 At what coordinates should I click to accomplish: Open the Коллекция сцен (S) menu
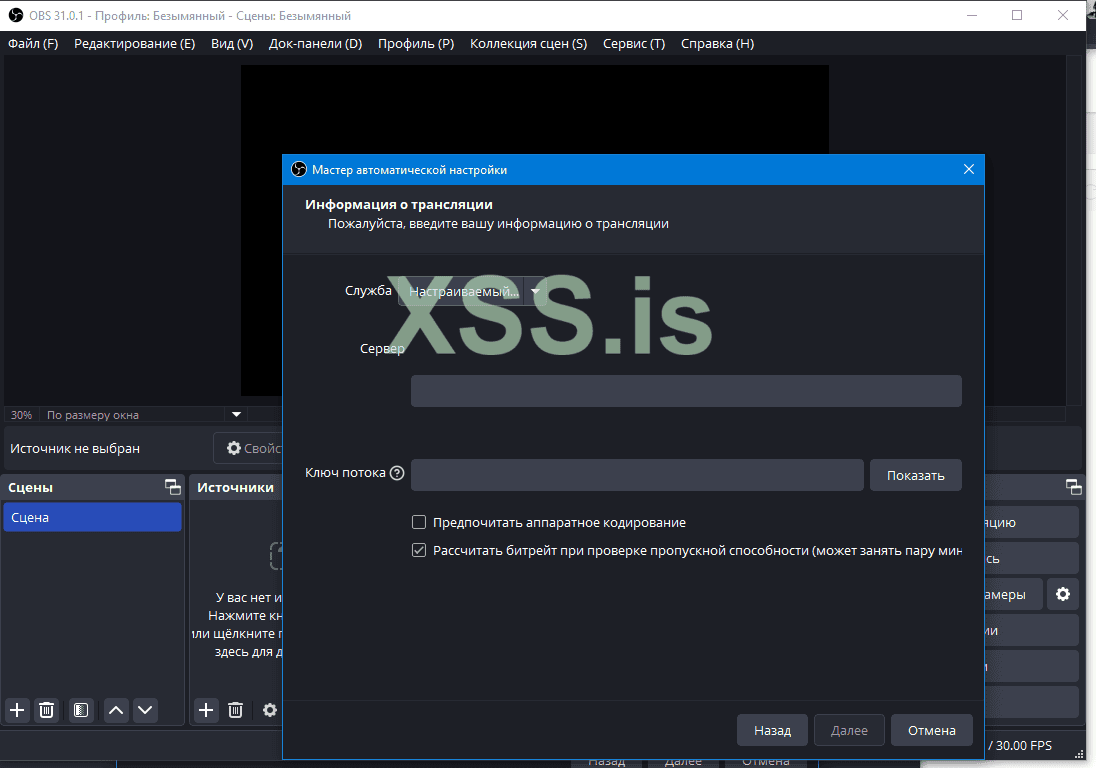528,43
